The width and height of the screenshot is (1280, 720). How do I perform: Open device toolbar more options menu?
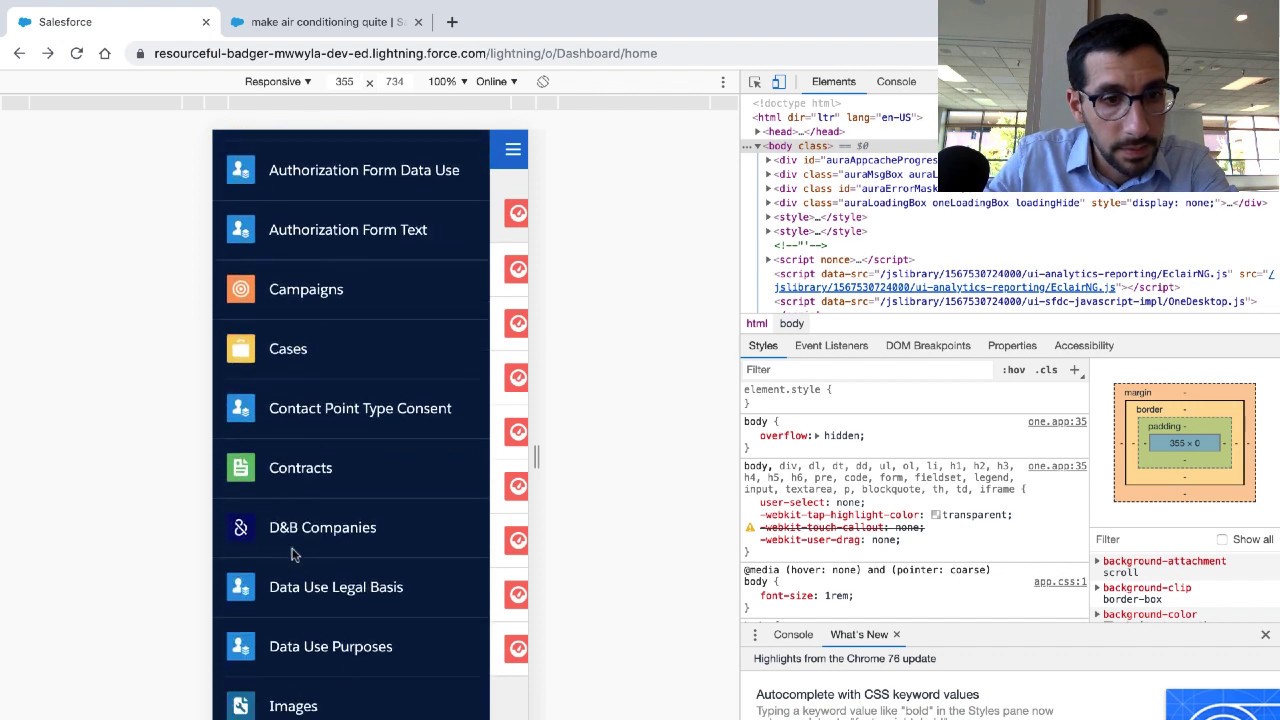click(x=723, y=82)
